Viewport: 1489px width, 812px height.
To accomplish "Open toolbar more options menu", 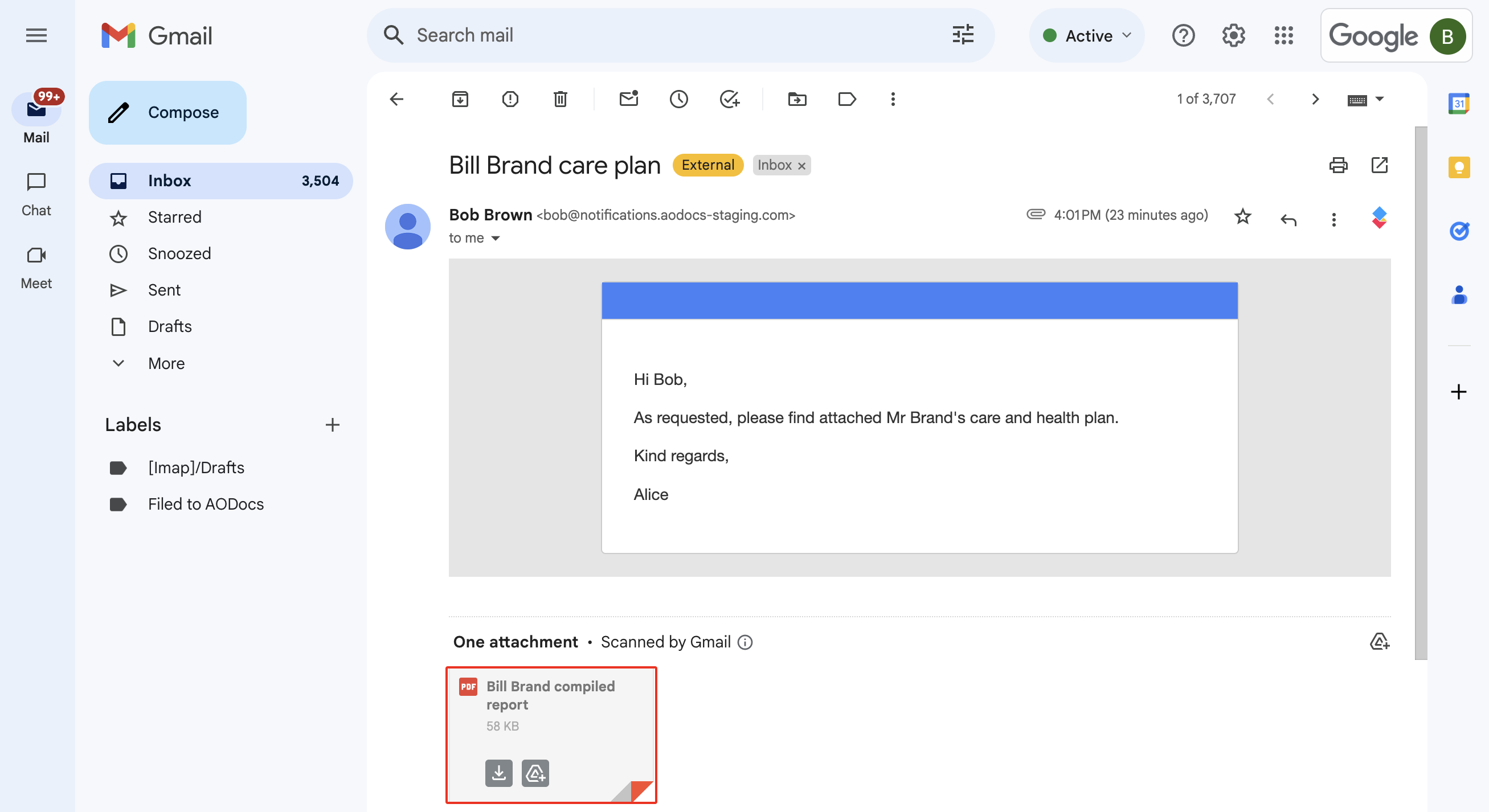I will (x=893, y=100).
